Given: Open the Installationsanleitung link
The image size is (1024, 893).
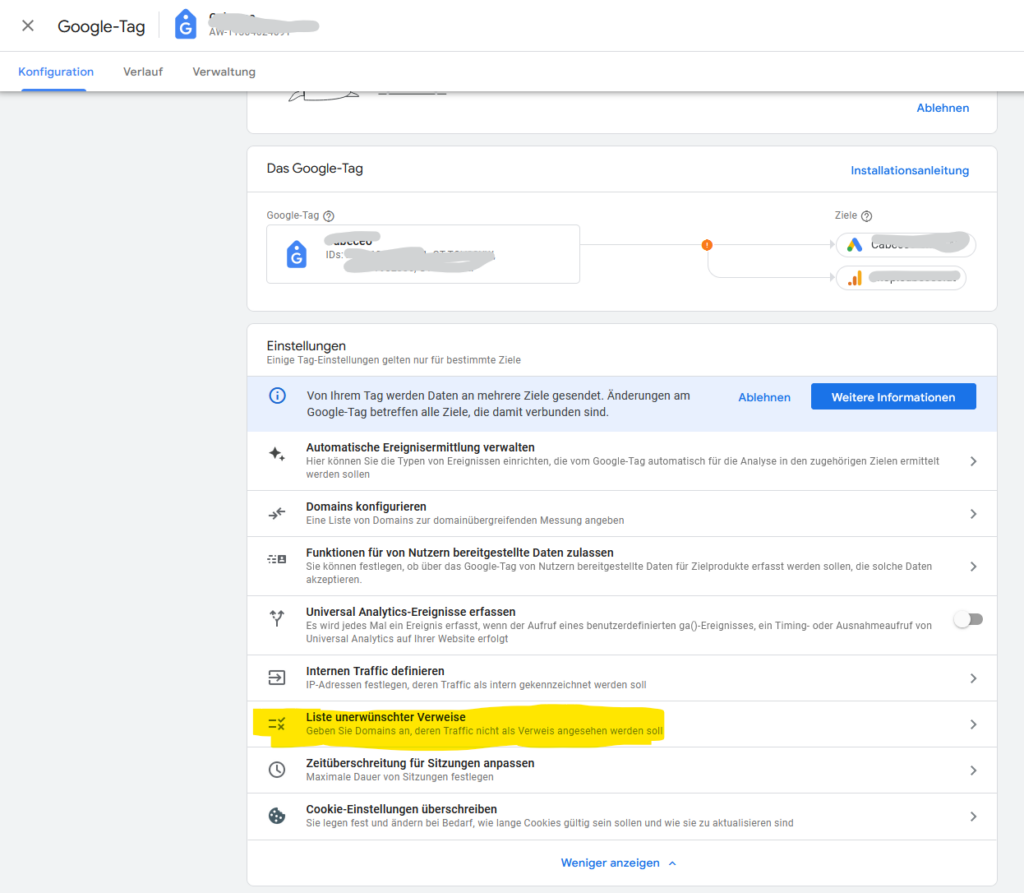Looking at the screenshot, I should (x=909, y=170).
